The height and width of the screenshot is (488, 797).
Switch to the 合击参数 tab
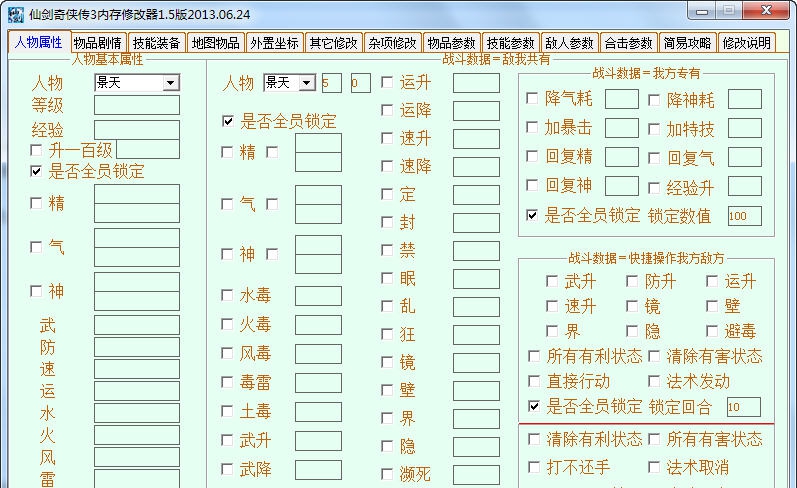coord(628,43)
